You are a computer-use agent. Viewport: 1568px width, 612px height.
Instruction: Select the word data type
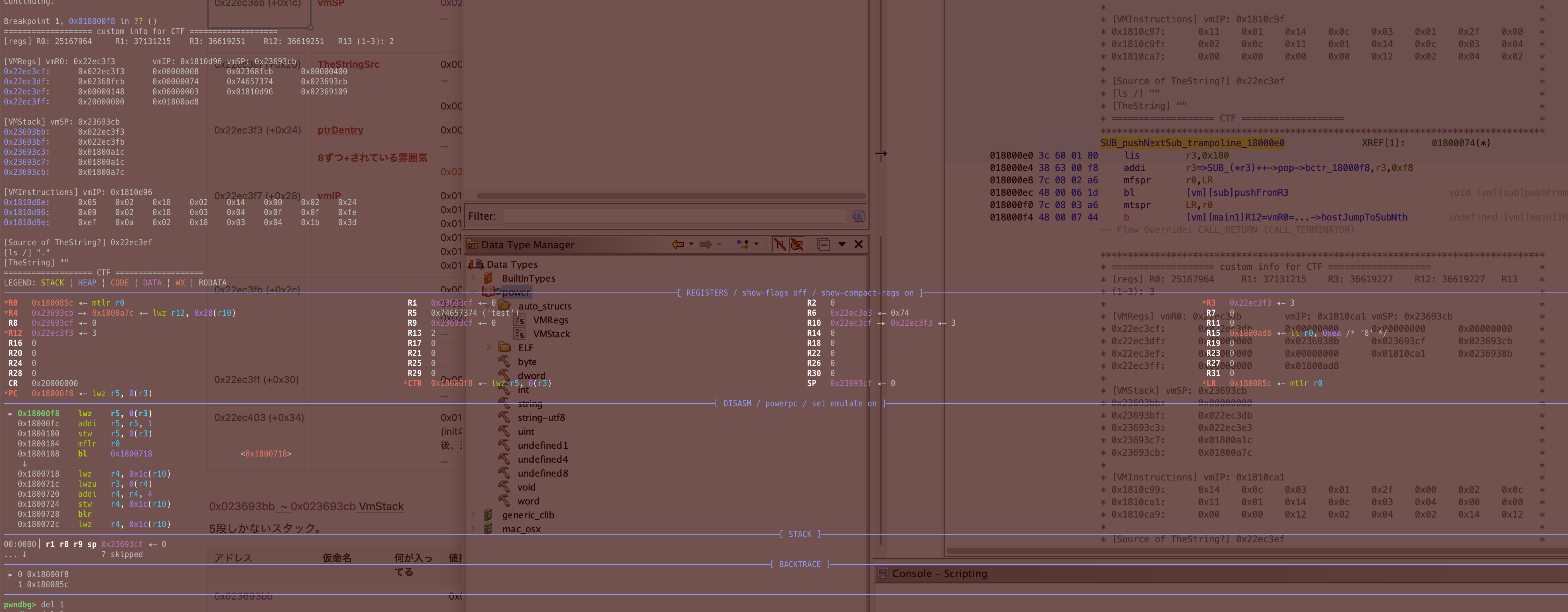click(528, 501)
